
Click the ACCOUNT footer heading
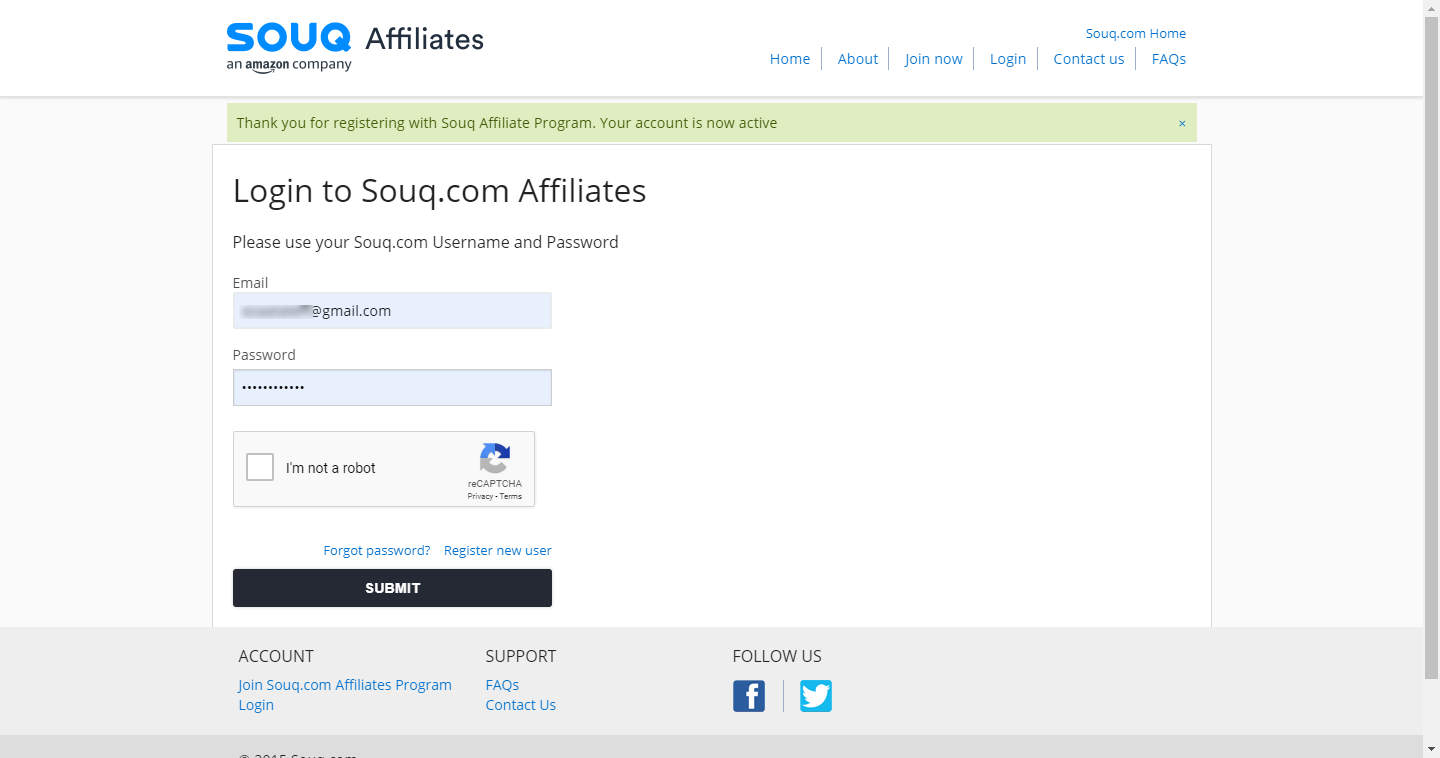[276, 656]
